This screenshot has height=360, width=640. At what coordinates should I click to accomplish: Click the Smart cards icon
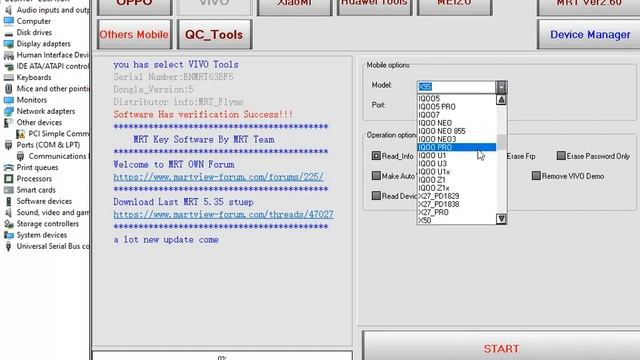pos(9,190)
